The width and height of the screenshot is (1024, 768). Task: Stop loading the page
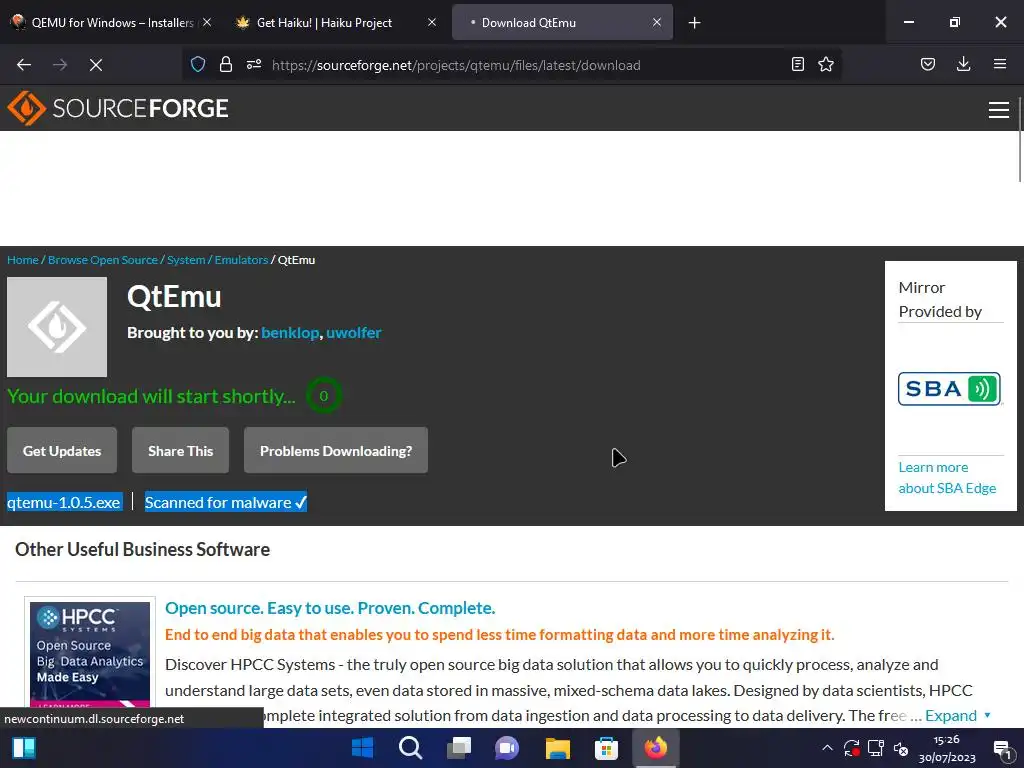point(96,65)
